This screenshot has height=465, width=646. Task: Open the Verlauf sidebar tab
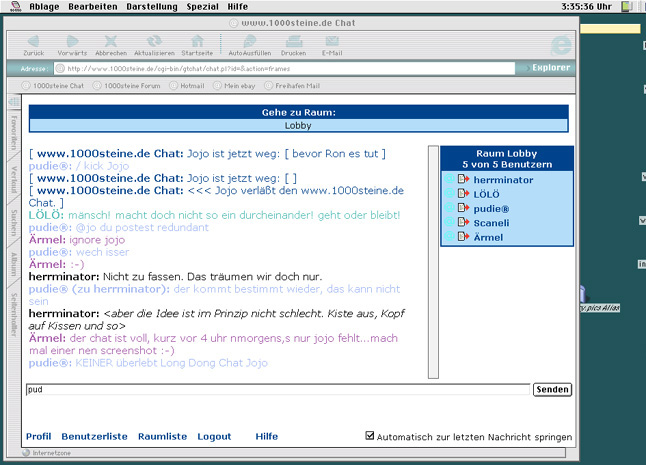[14, 180]
